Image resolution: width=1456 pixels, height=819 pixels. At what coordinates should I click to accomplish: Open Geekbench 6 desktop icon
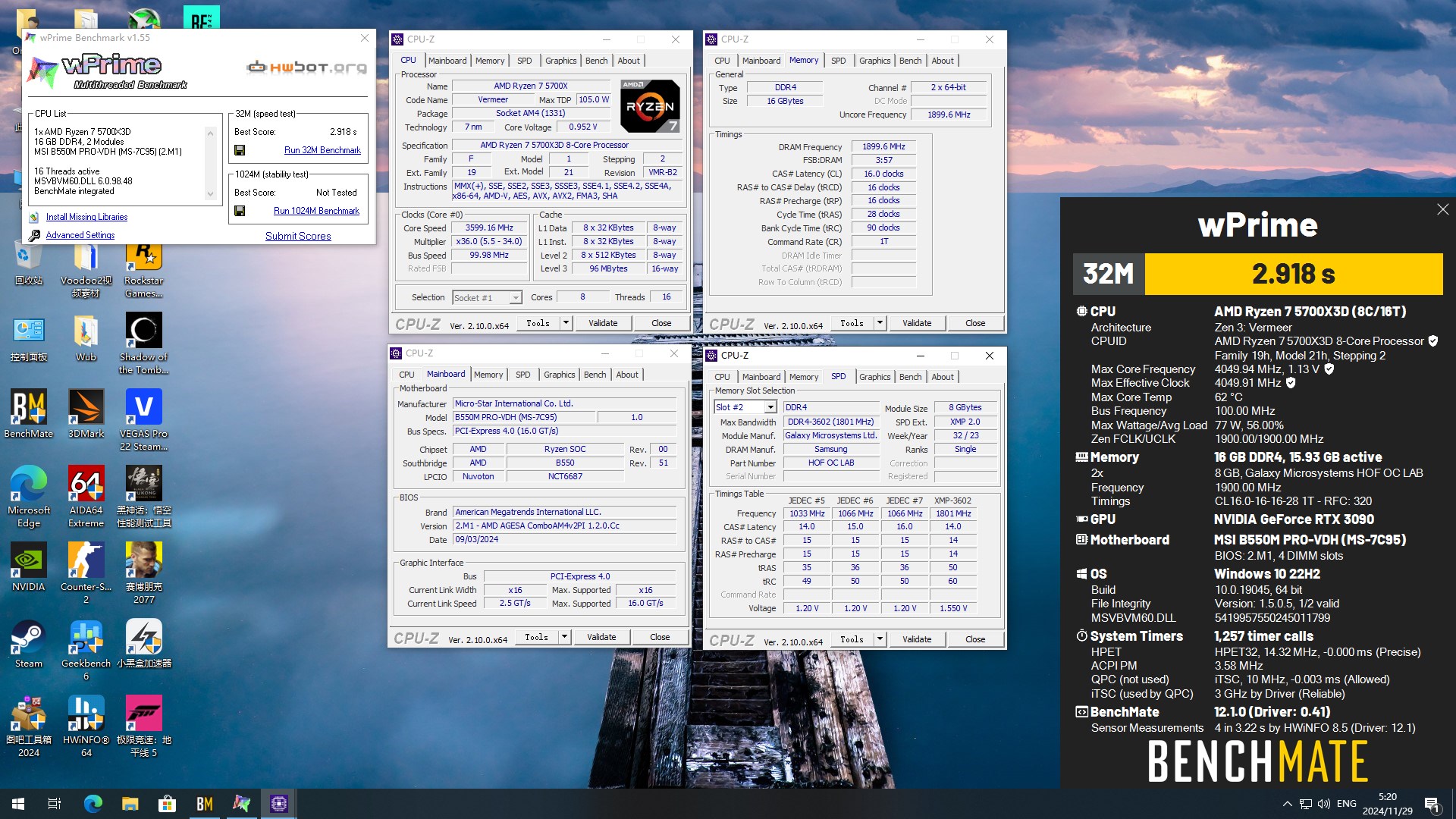(86, 649)
